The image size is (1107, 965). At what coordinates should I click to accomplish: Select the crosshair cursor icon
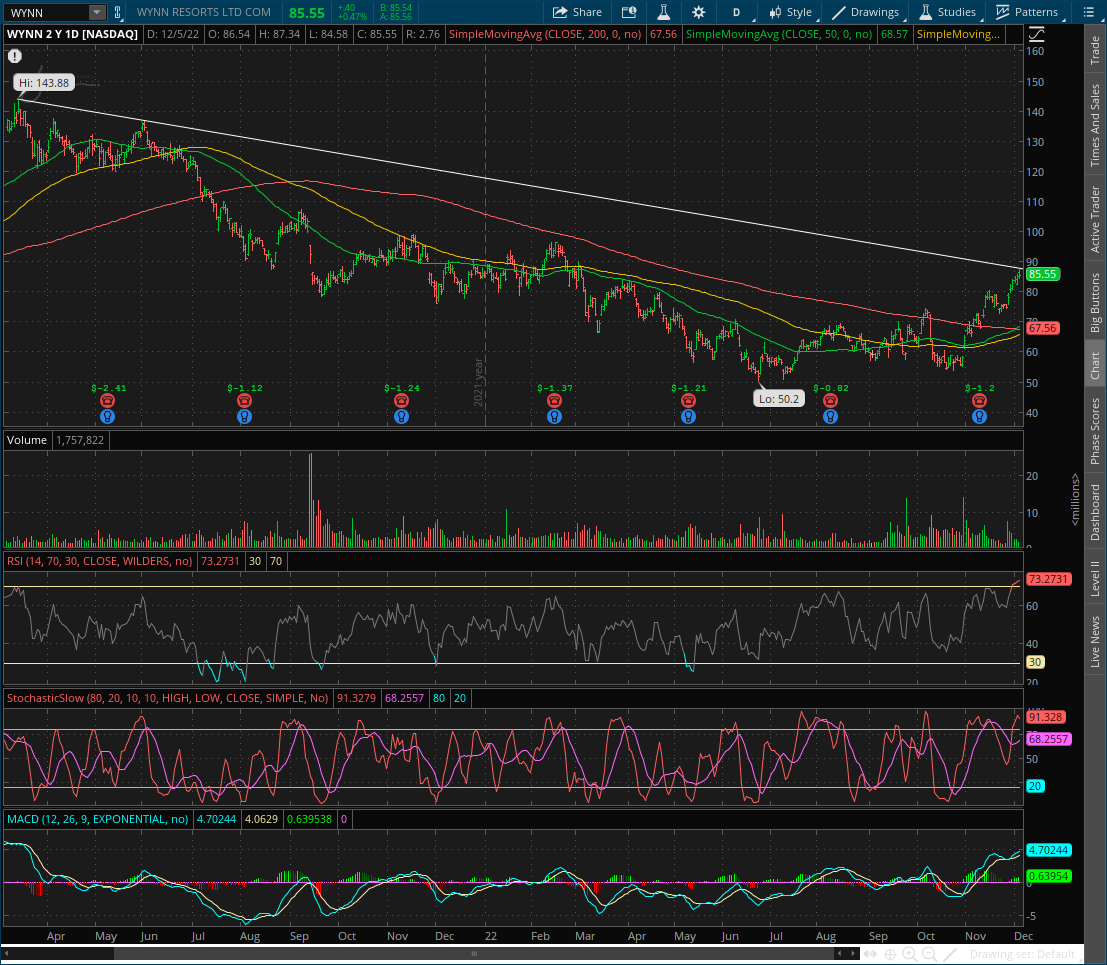(x=890, y=954)
